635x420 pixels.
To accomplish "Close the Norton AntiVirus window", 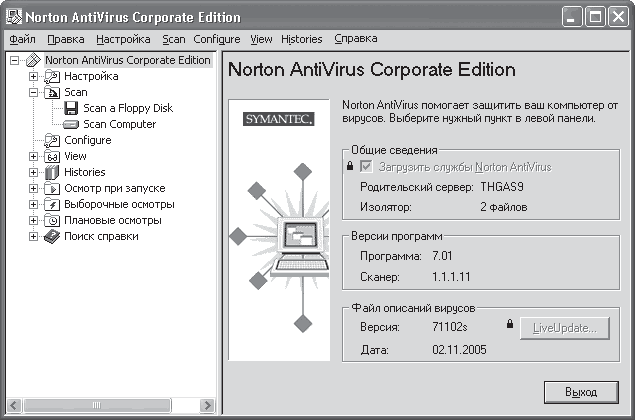I will tap(618, 17).
